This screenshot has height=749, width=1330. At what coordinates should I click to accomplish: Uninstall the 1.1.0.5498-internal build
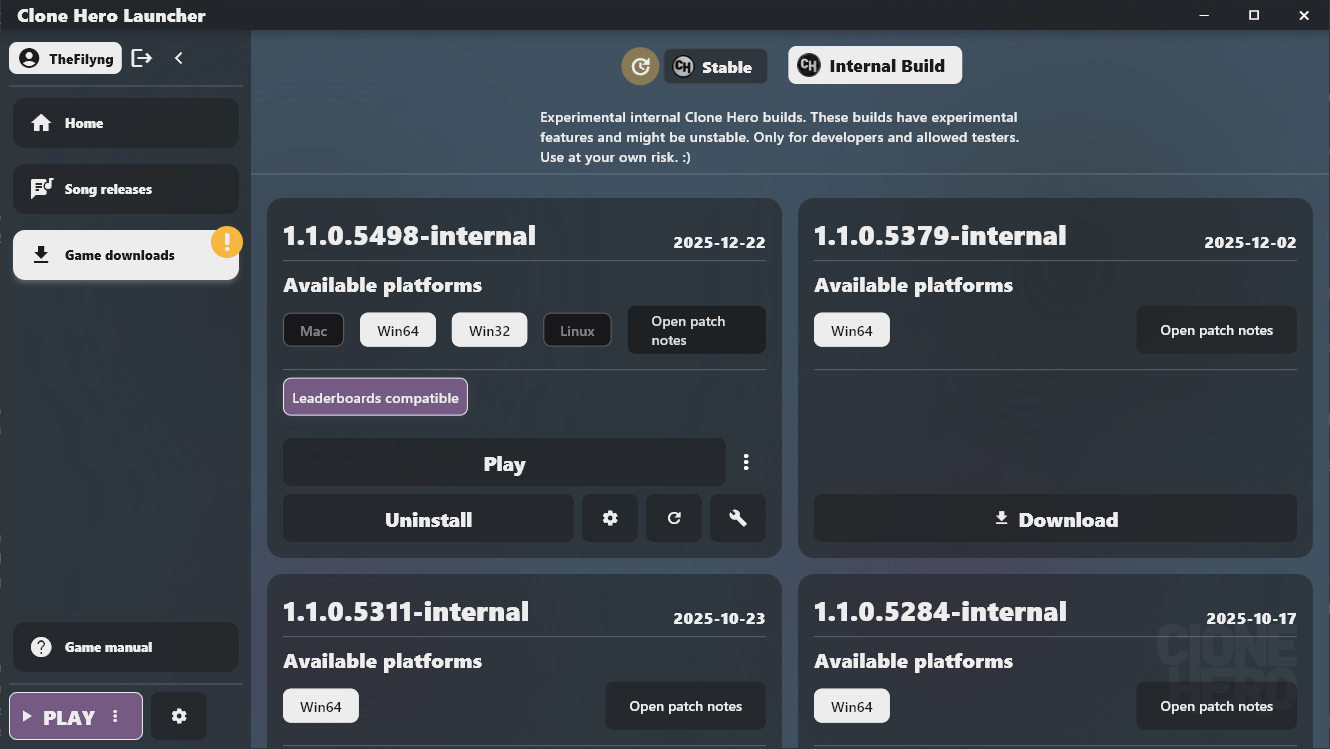[428, 519]
